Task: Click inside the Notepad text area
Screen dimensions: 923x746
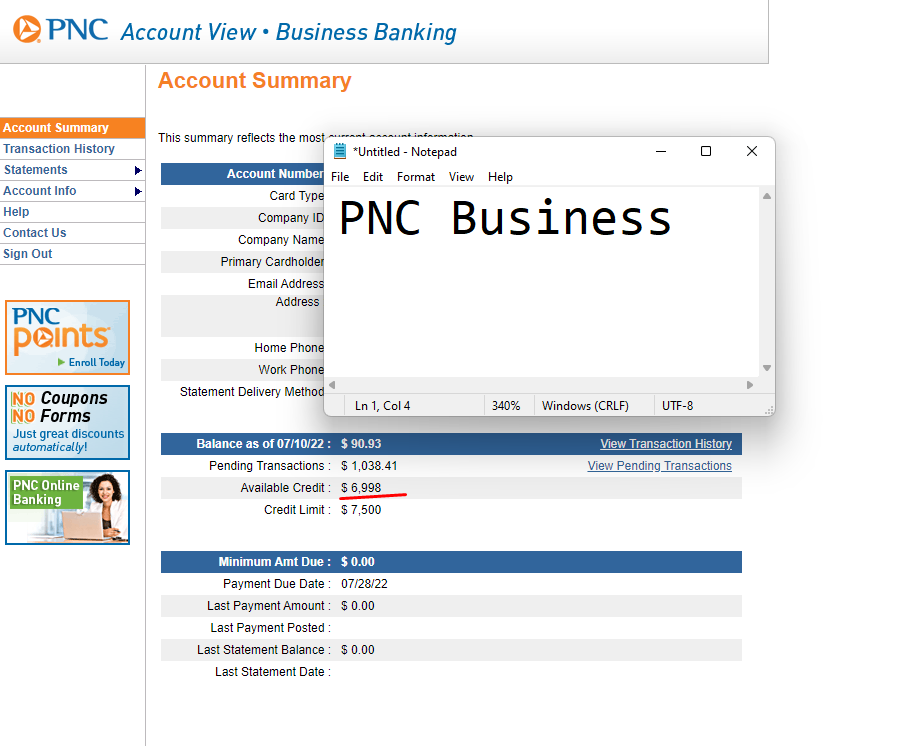Action: 542,283
